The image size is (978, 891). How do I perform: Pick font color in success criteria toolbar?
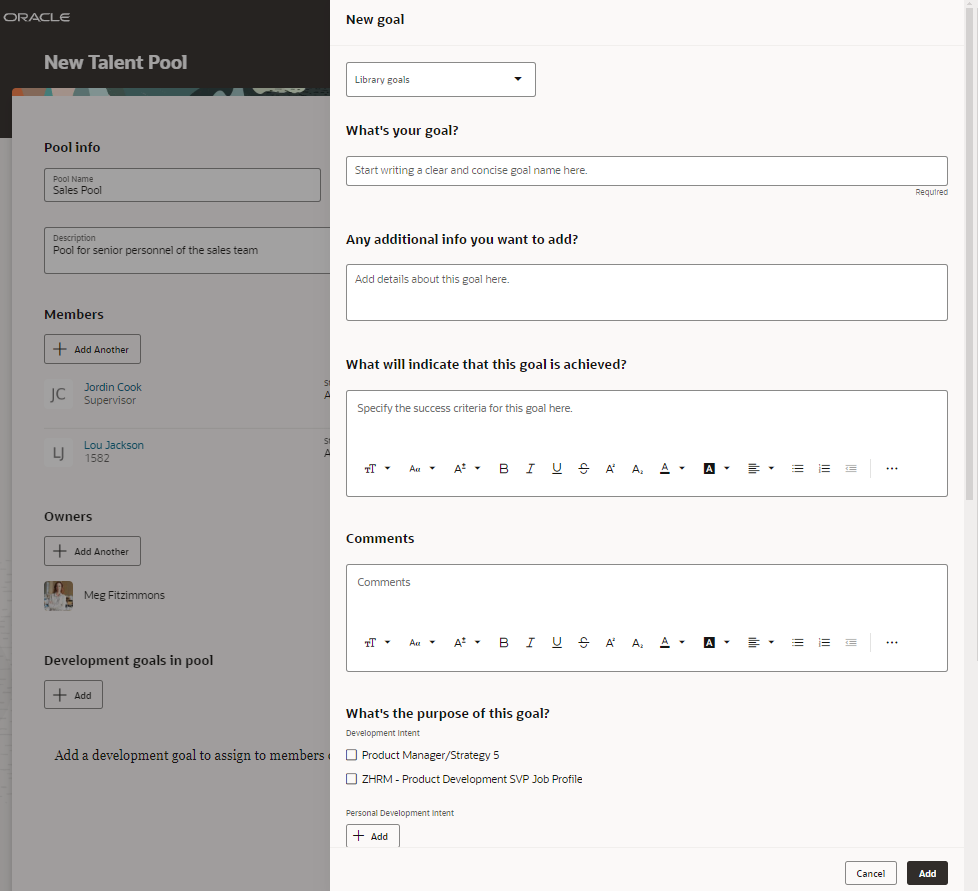click(x=672, y=468)
